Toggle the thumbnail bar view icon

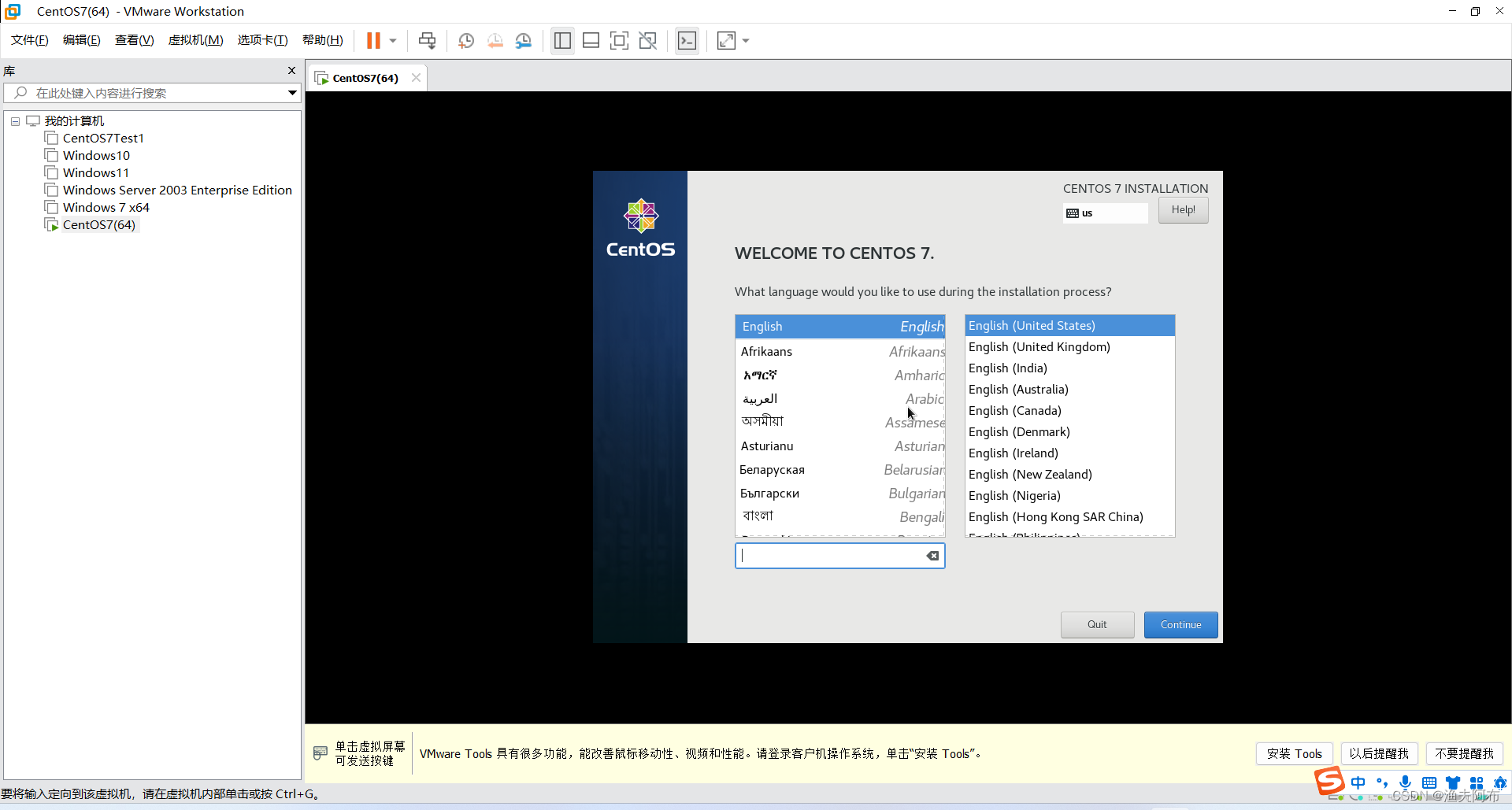coord(591,40)
